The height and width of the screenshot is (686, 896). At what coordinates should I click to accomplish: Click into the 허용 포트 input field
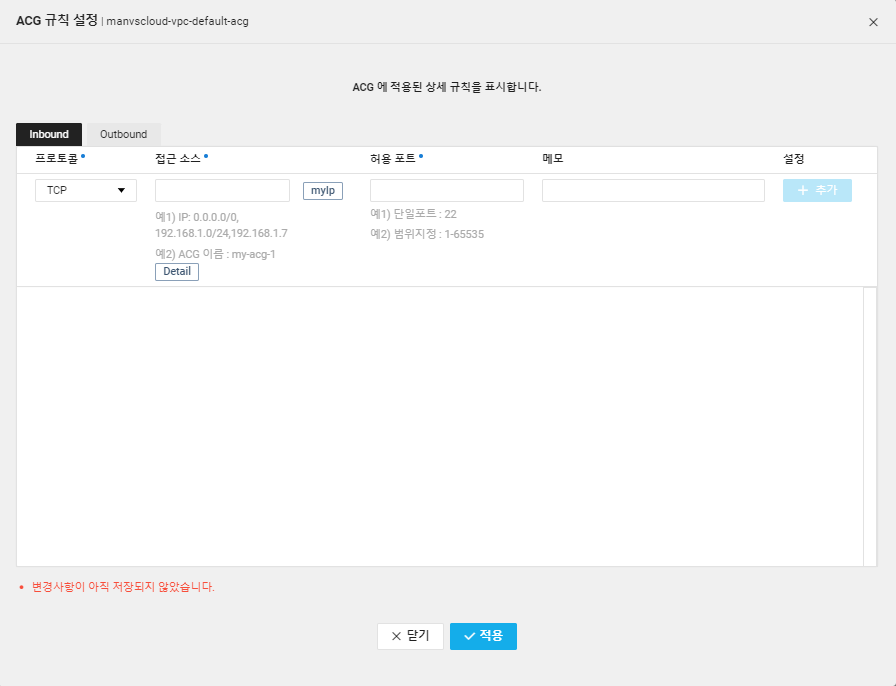(446, 190)
